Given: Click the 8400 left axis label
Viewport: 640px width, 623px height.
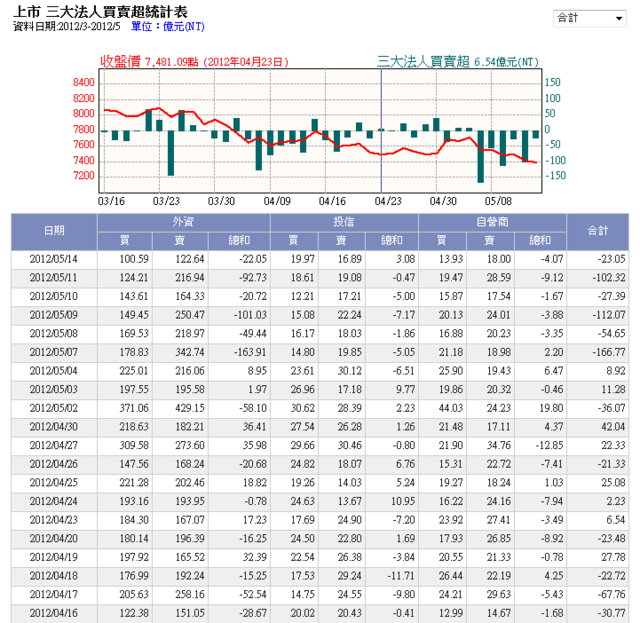Looking at the screenshot, I should pos(84,82).
